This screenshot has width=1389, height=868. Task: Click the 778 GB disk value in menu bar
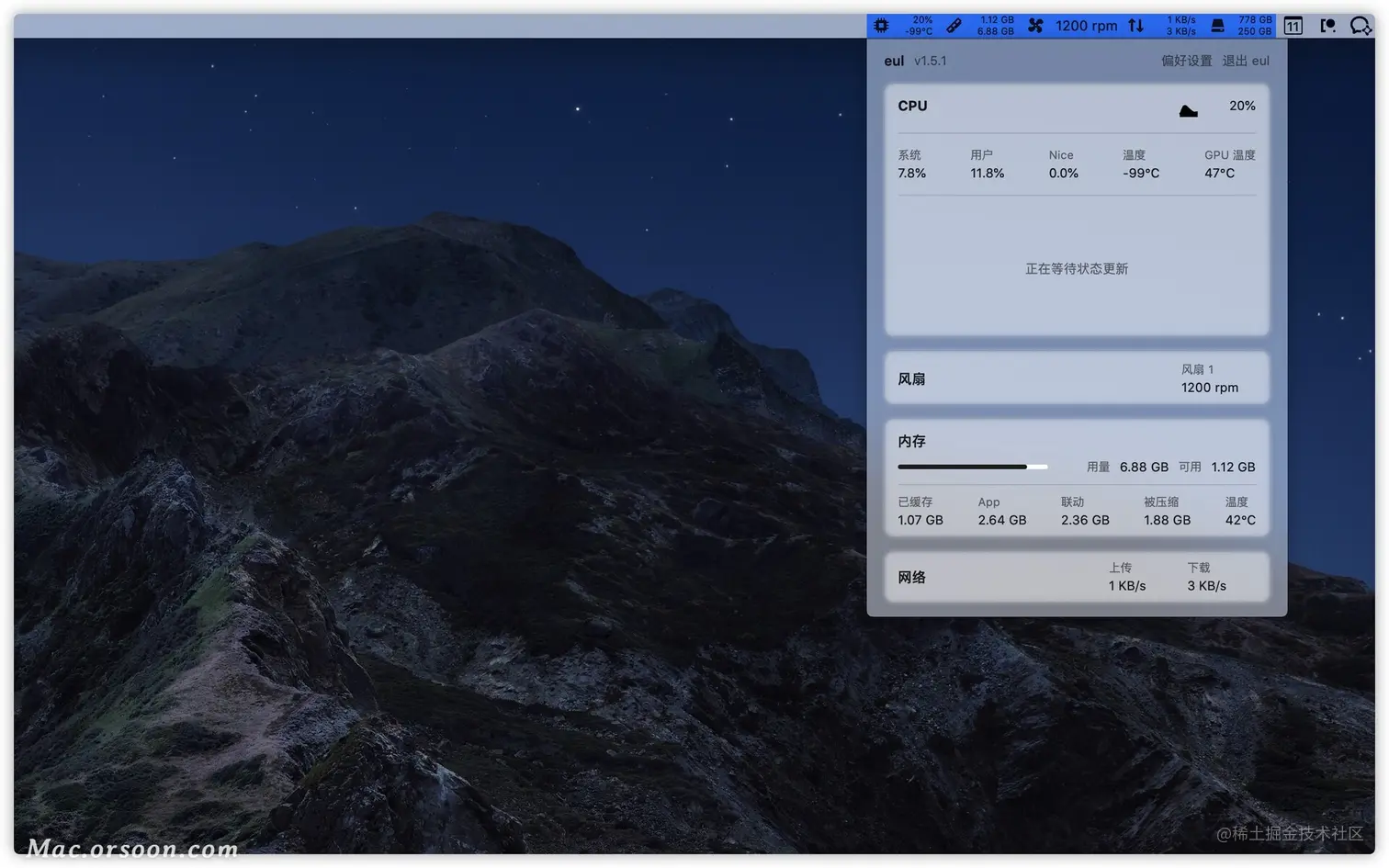(1255, 19)
